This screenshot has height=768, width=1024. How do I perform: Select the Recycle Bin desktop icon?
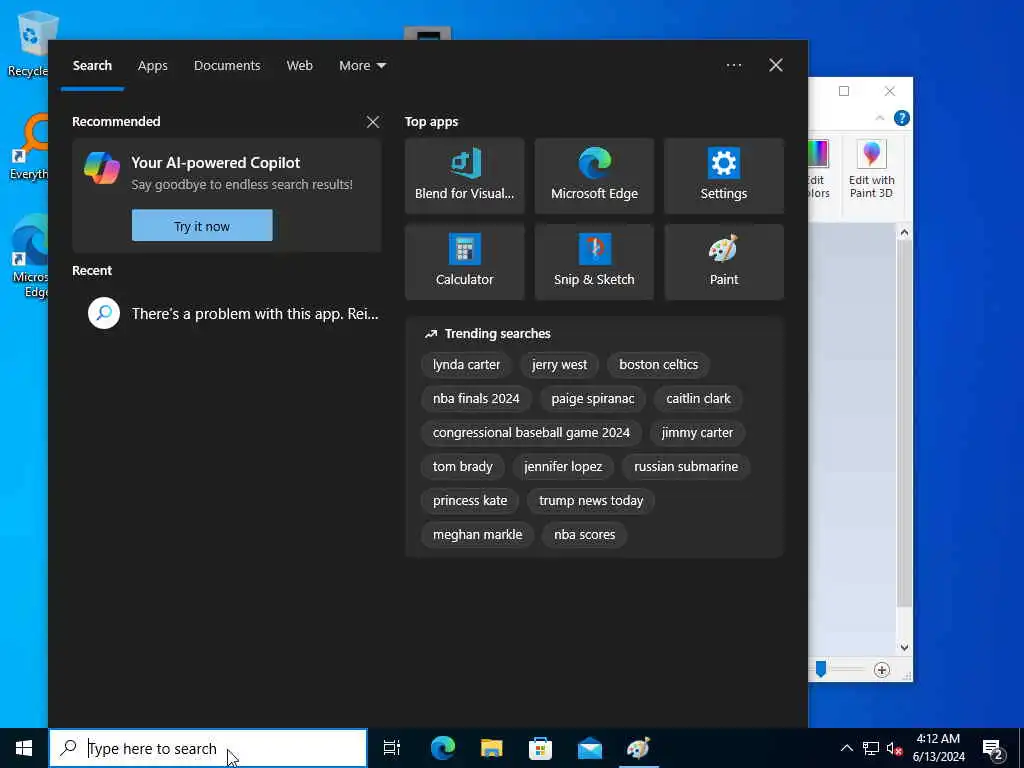tap(27, 44)
